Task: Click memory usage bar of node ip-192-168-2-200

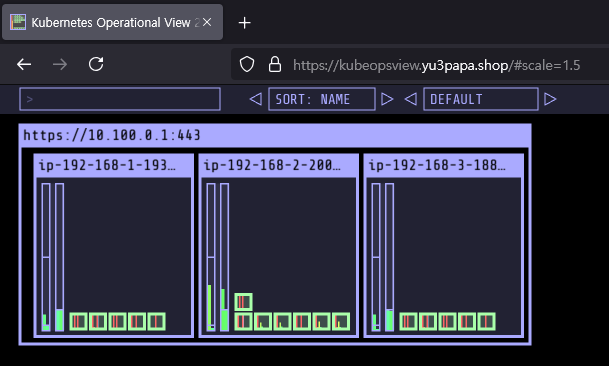Action: click(x=224, y=257)
